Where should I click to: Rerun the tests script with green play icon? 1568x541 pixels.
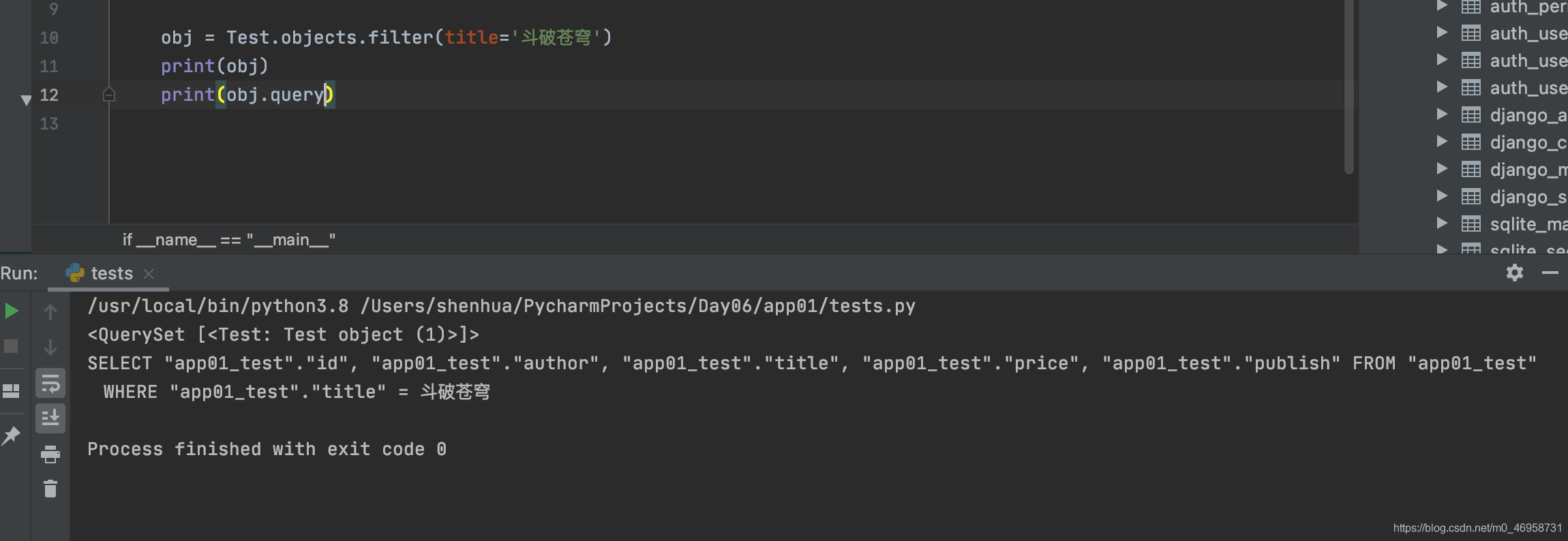click(12, 311)
